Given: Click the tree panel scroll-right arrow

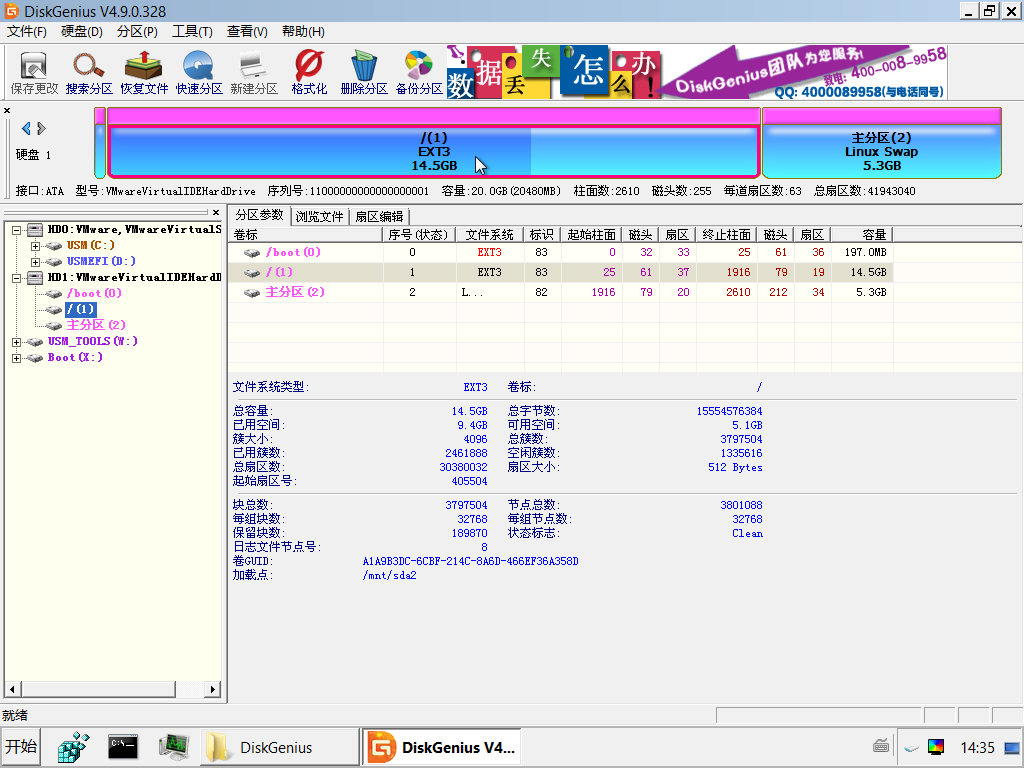Looking at the screenshot, I should pos(212,689).
